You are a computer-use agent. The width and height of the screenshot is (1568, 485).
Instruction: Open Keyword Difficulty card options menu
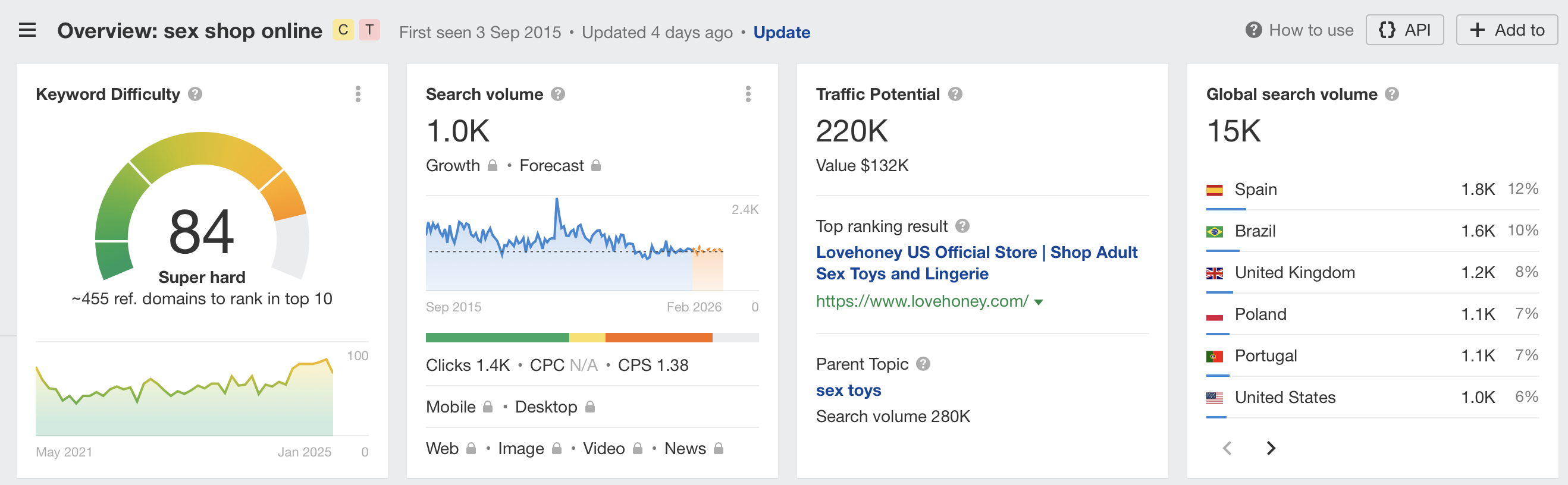(x=358, y=95)
